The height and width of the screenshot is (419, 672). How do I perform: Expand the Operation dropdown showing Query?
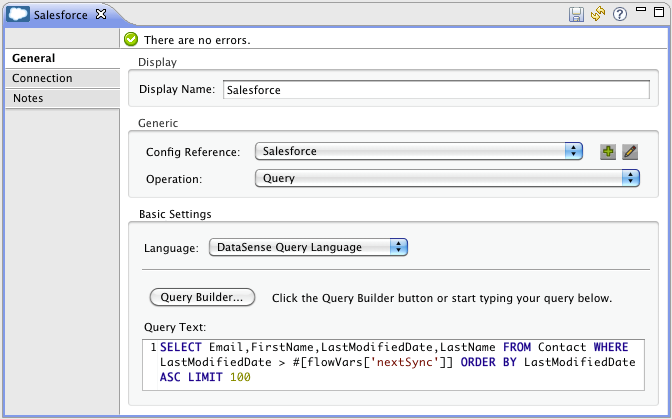pos(446,178)
